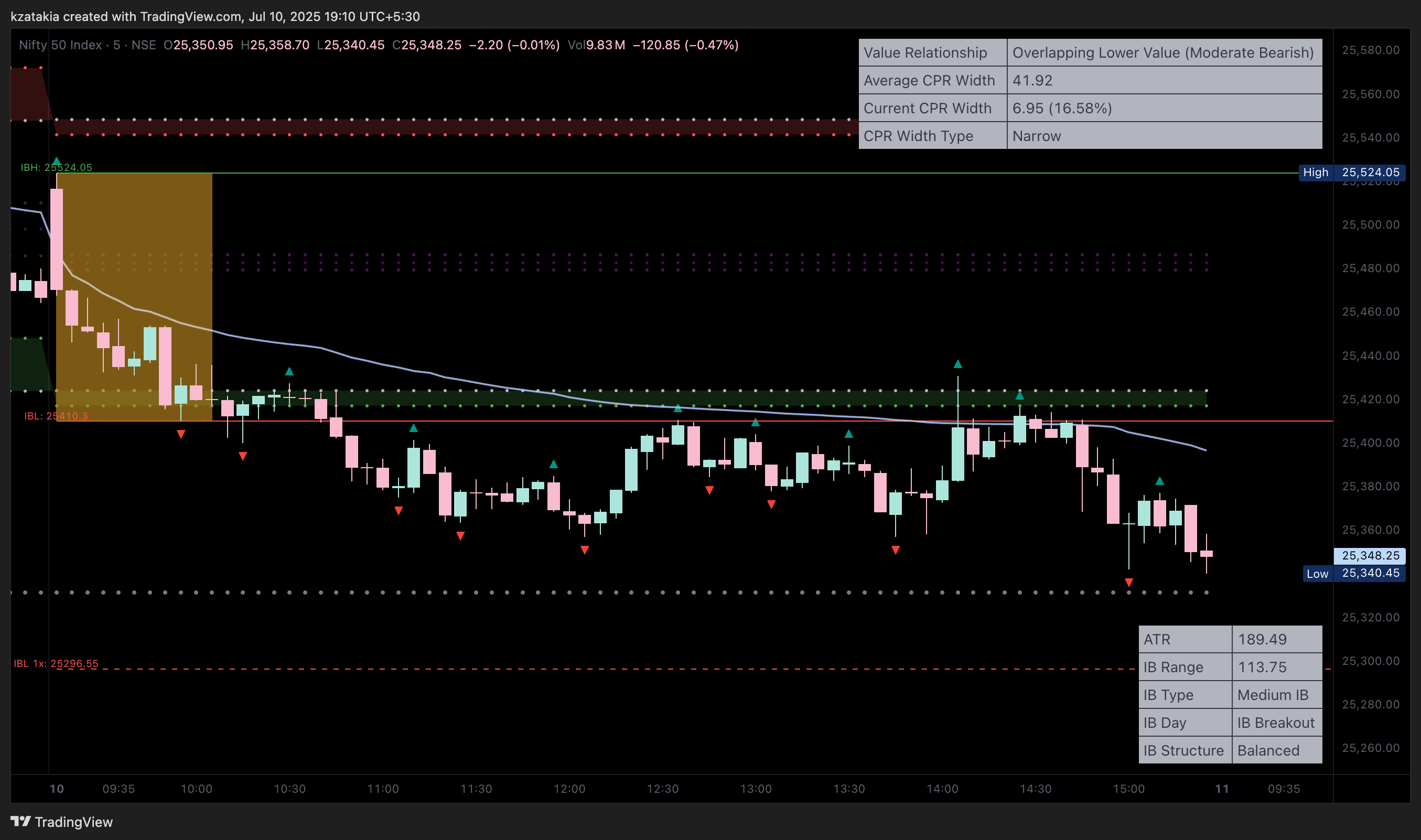Click the teal up-arrow marker near 14:05
This screenshot has width=1421, height=840.
(957, 364)
